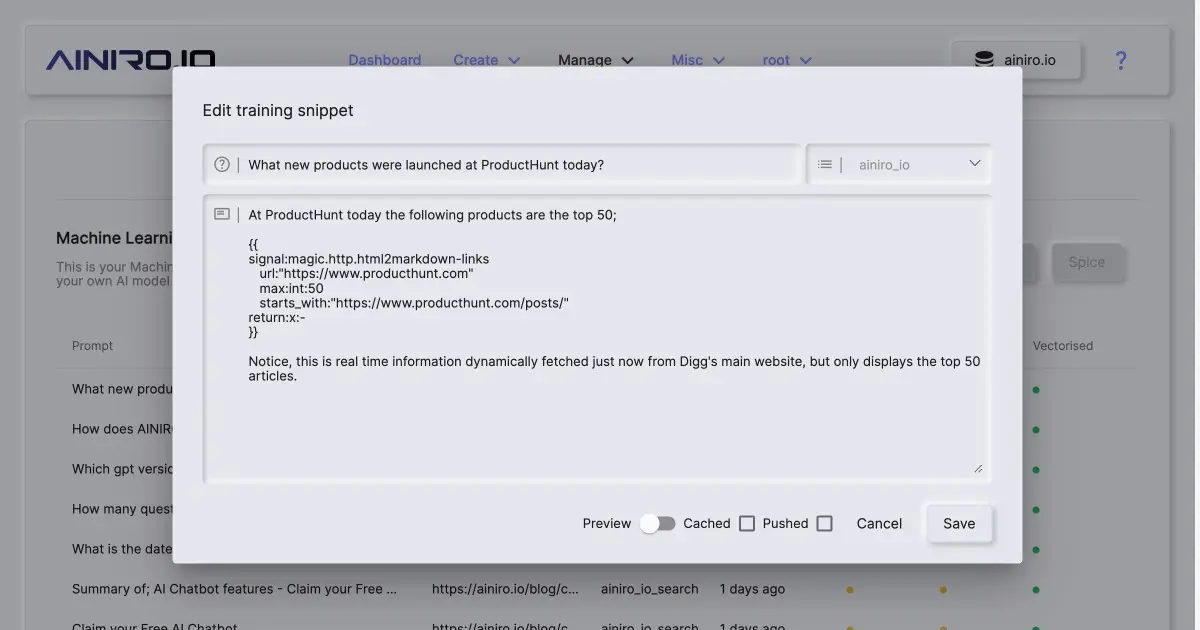1200x630 pixels.
Task: Open the ainiro_io type dropdown
Action: (x=899, y=164)
